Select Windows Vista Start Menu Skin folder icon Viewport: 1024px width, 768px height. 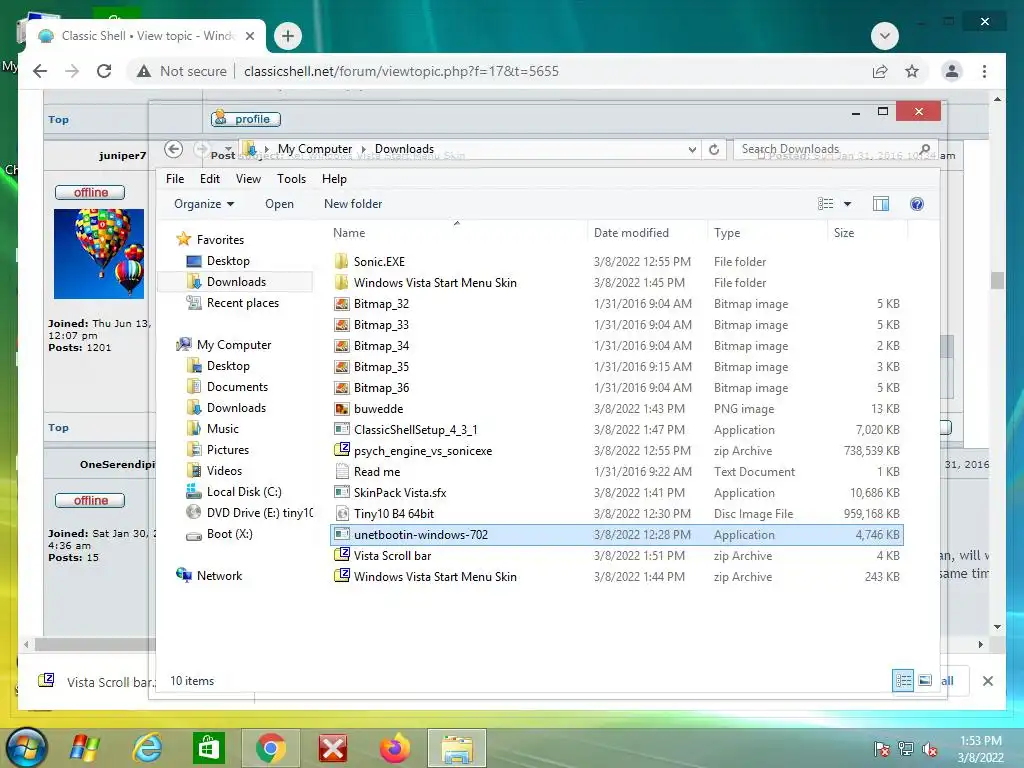[342, 282]
